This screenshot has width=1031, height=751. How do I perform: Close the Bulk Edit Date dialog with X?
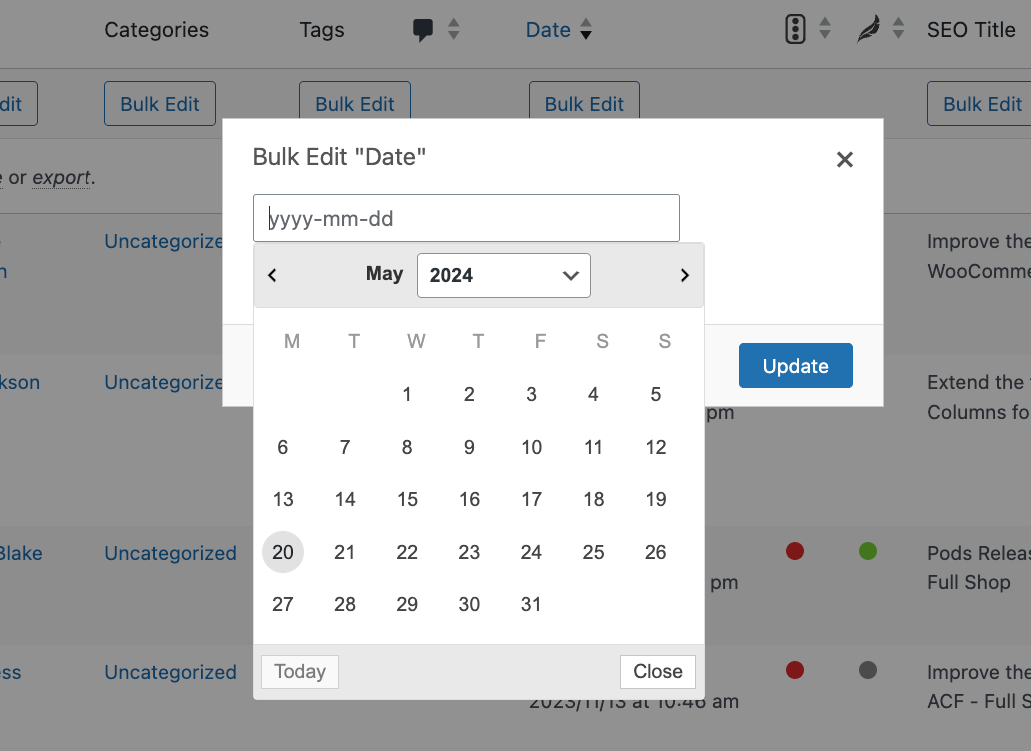pos(845,159)
